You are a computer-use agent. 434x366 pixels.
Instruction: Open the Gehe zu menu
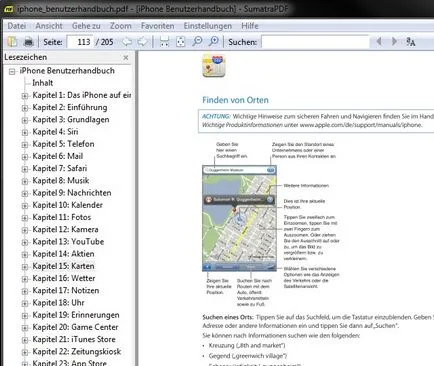[x=86, y=26]
